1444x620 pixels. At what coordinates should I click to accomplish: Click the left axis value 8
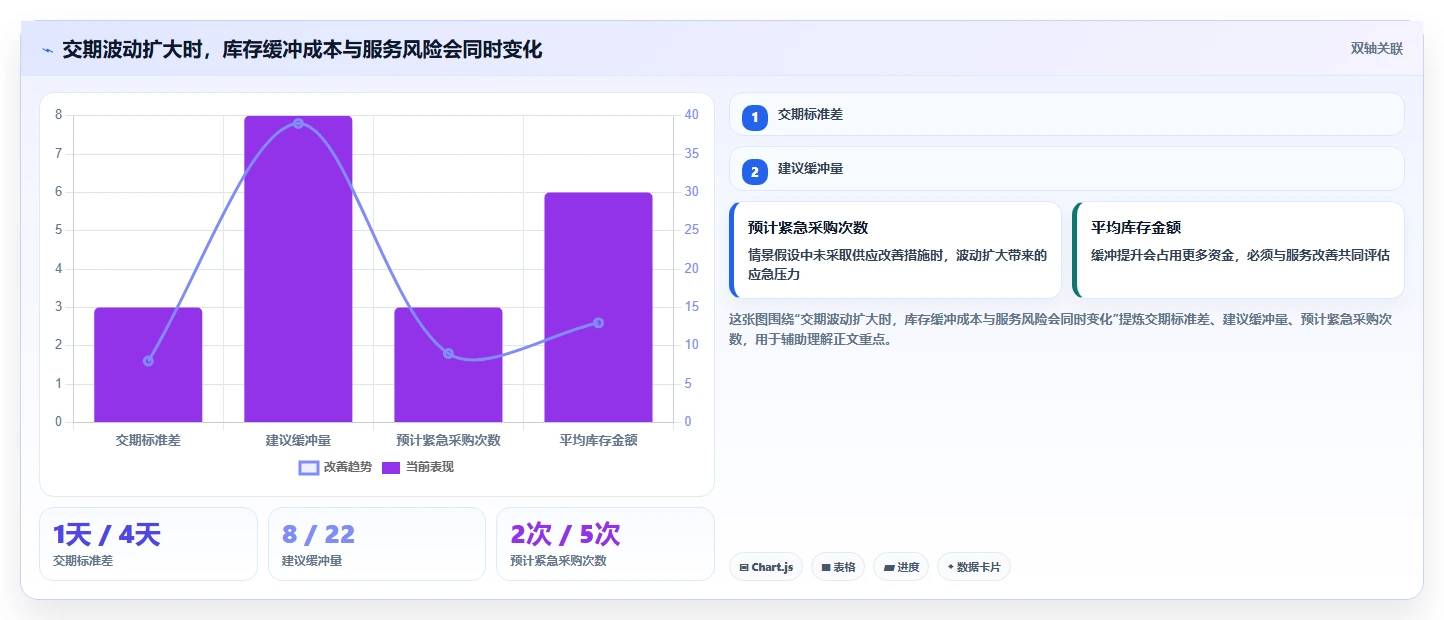click(58, 115)
